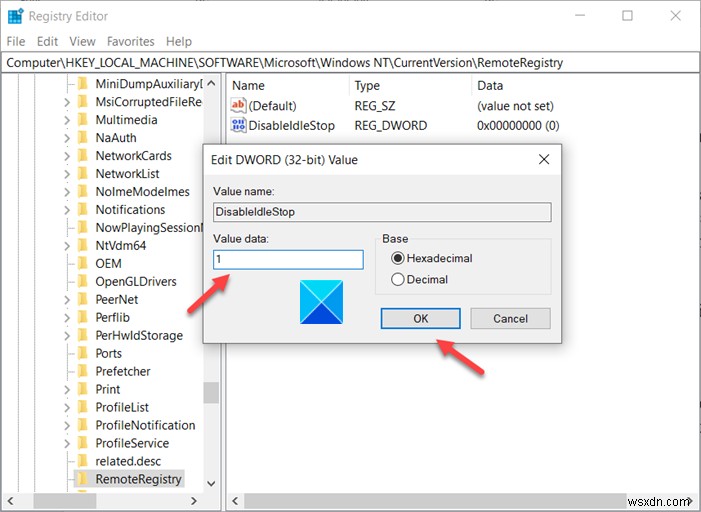Select the PeerNet folder icon

click(83, 299)
